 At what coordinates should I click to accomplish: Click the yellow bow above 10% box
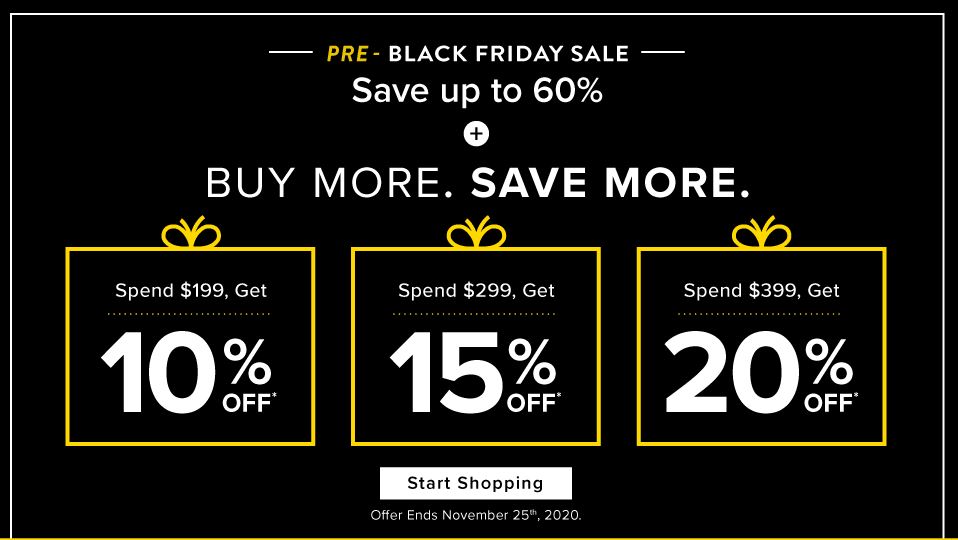point(191,234)
